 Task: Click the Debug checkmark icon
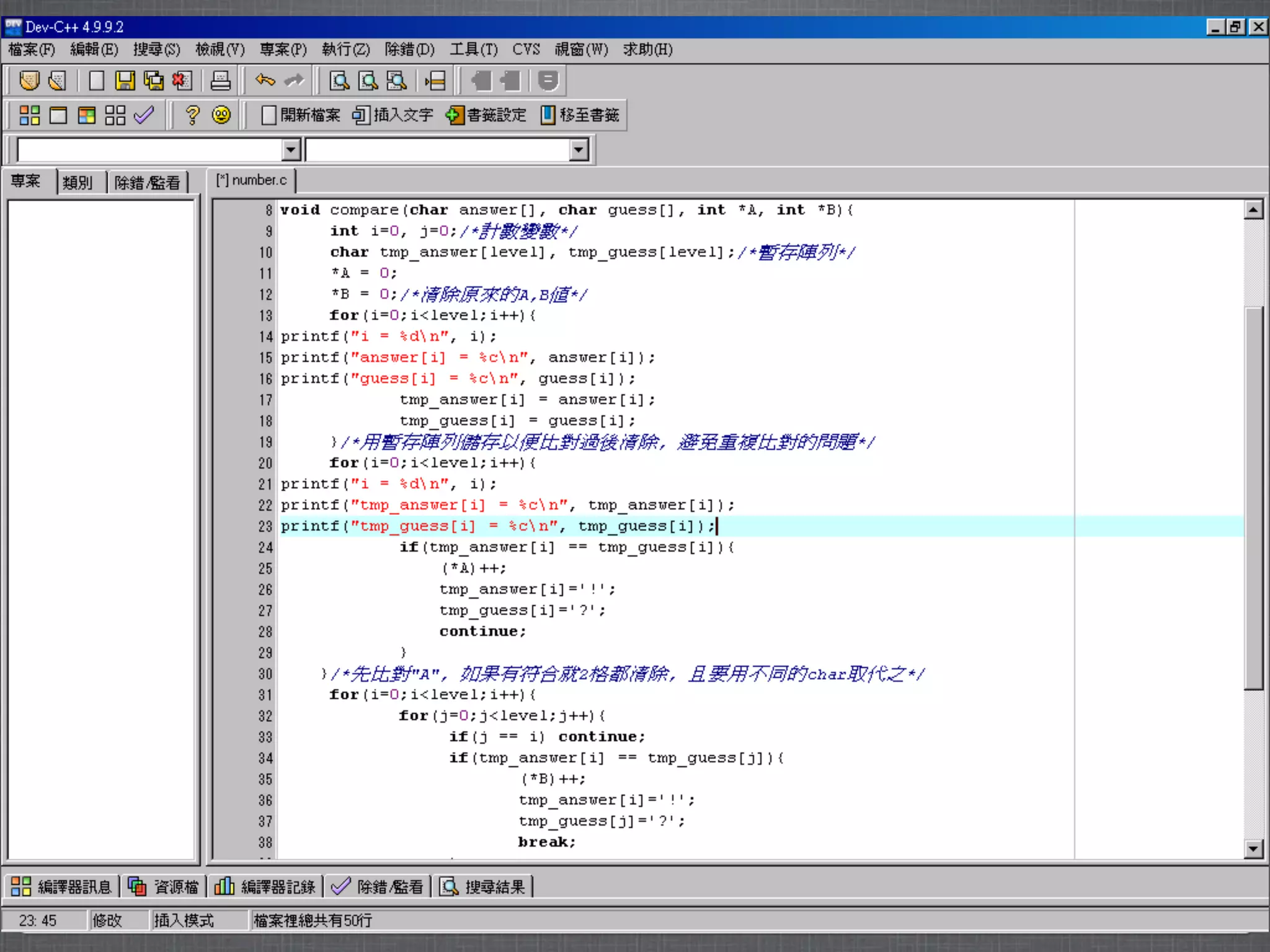pos(144,115)
